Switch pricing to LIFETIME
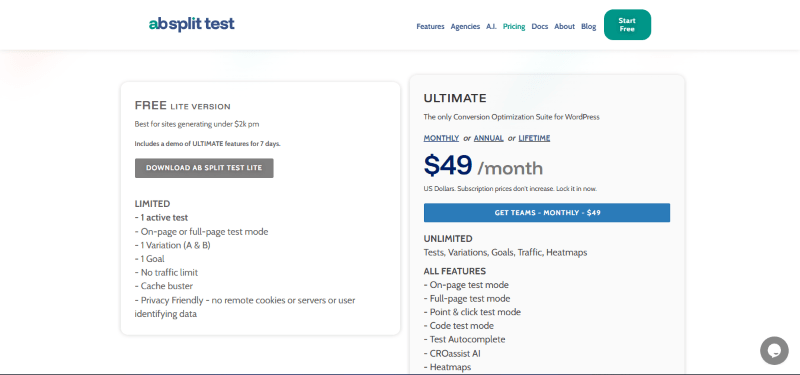800x375 pixels. pos(534,138)
